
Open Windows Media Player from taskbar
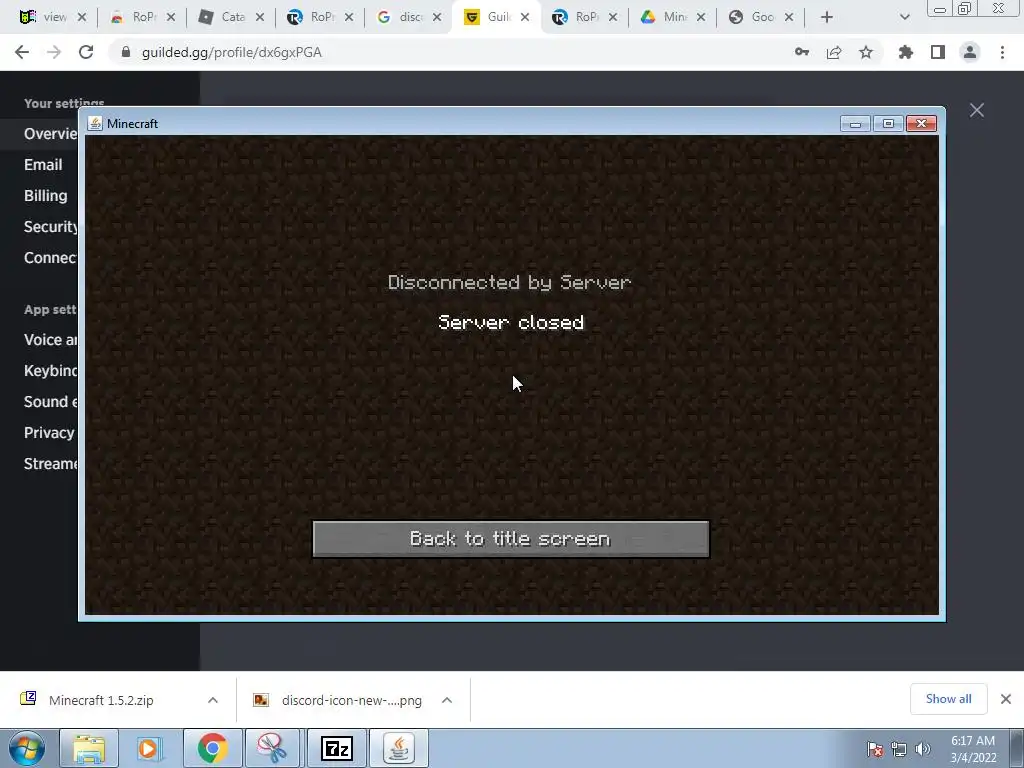tap(150, 748)
